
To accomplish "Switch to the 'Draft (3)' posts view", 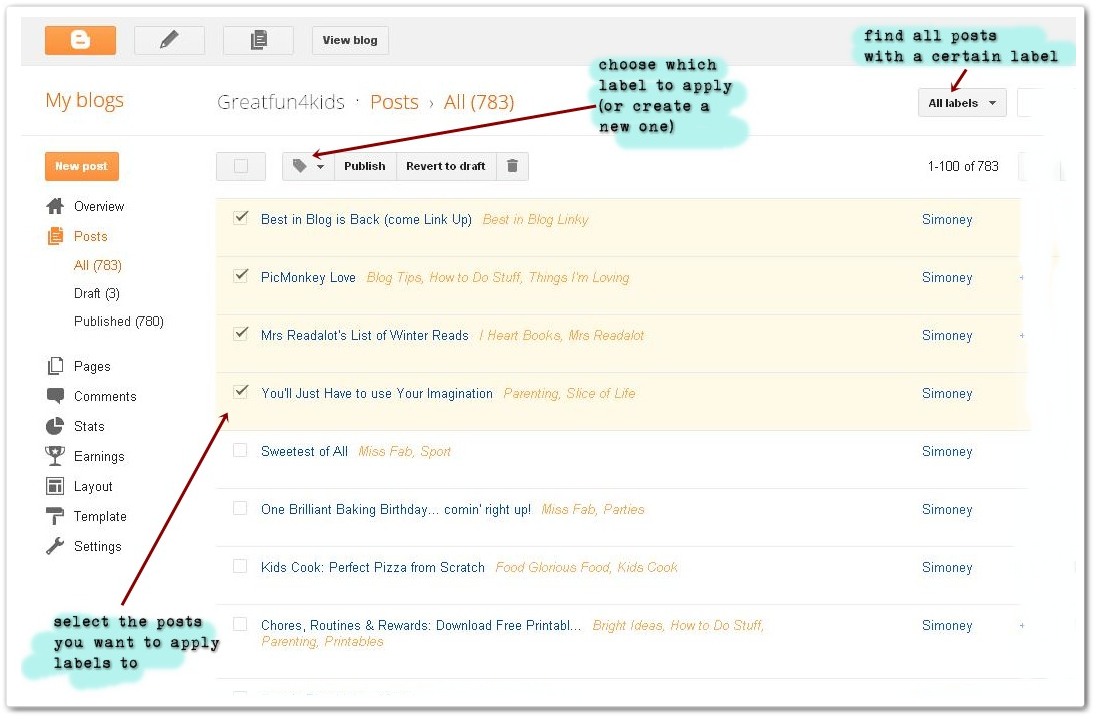I will coord(95,293).
